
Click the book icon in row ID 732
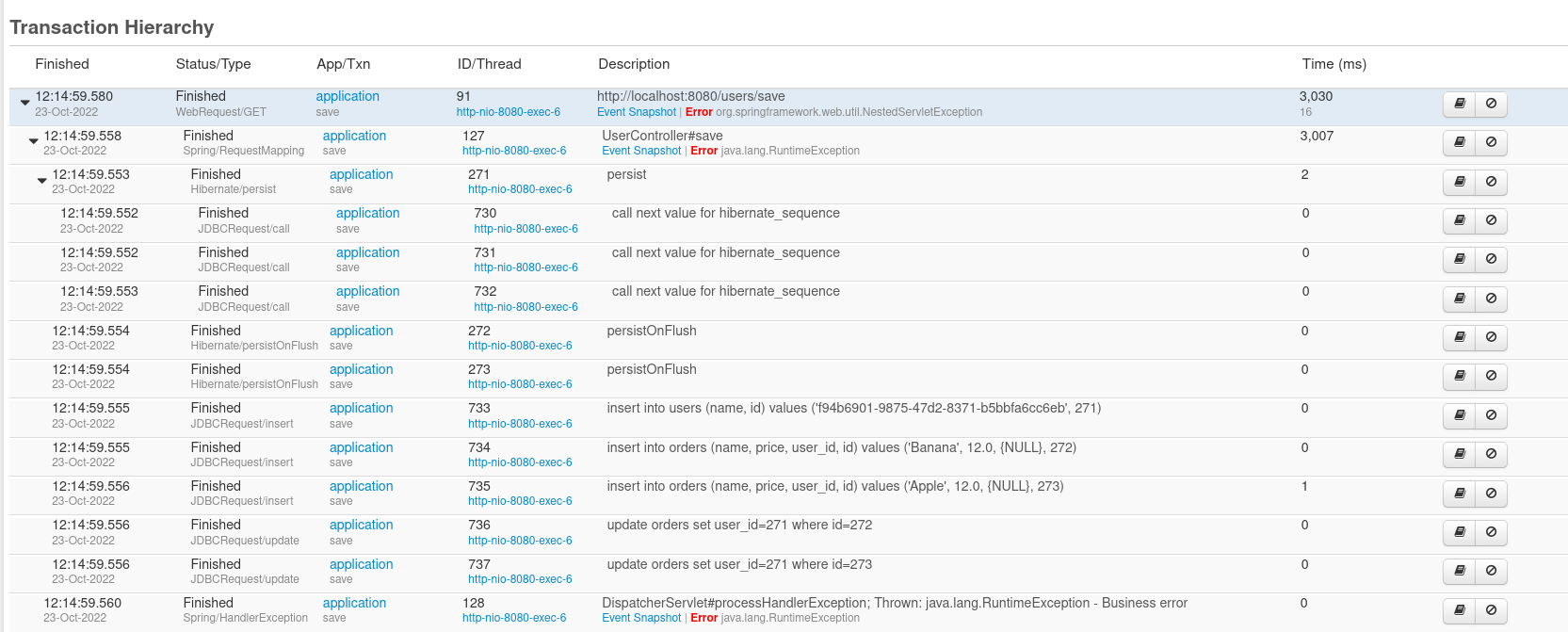[x=1460, y=299]
